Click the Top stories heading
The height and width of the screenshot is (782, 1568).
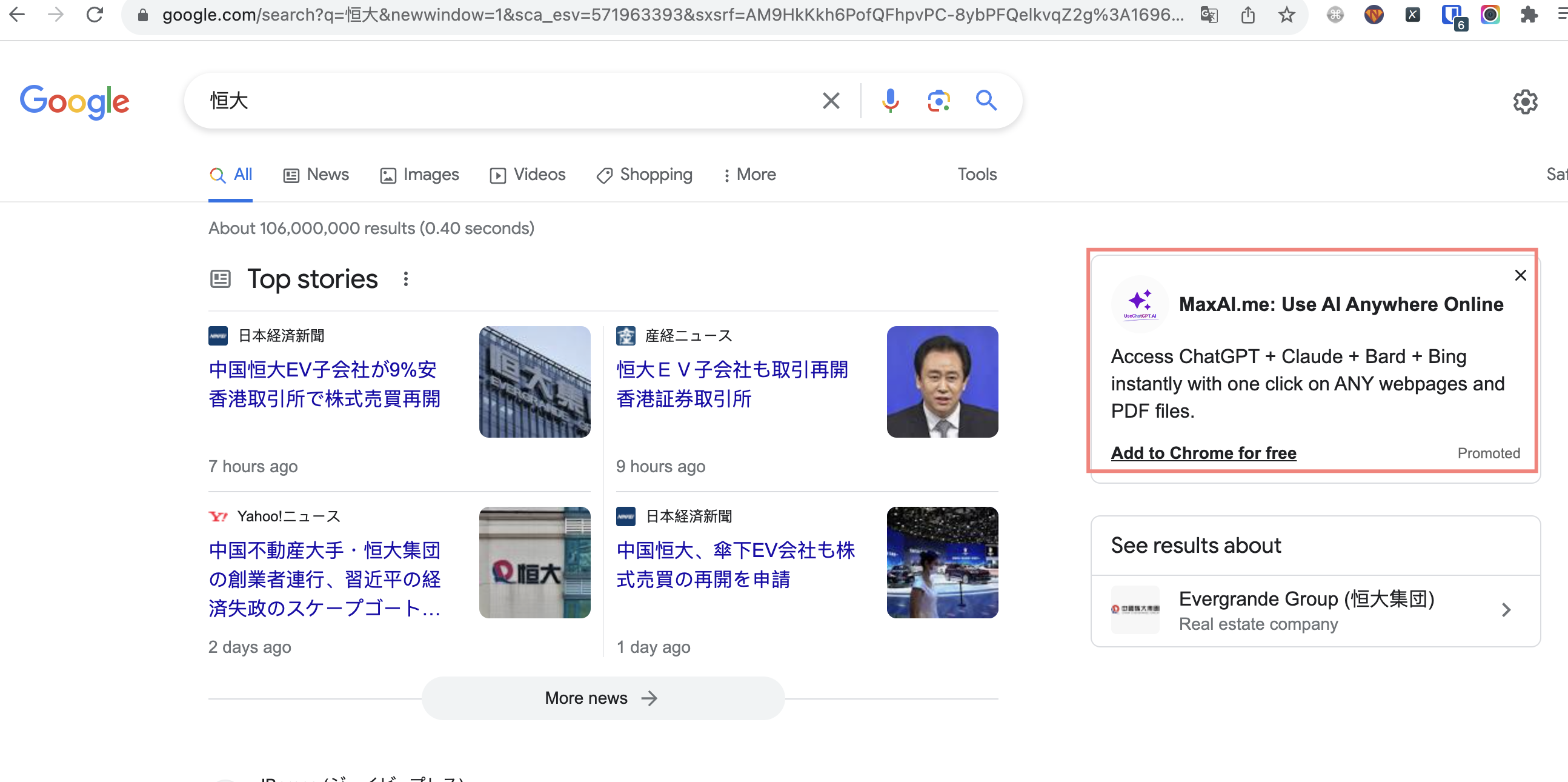(x=312, y=279)
